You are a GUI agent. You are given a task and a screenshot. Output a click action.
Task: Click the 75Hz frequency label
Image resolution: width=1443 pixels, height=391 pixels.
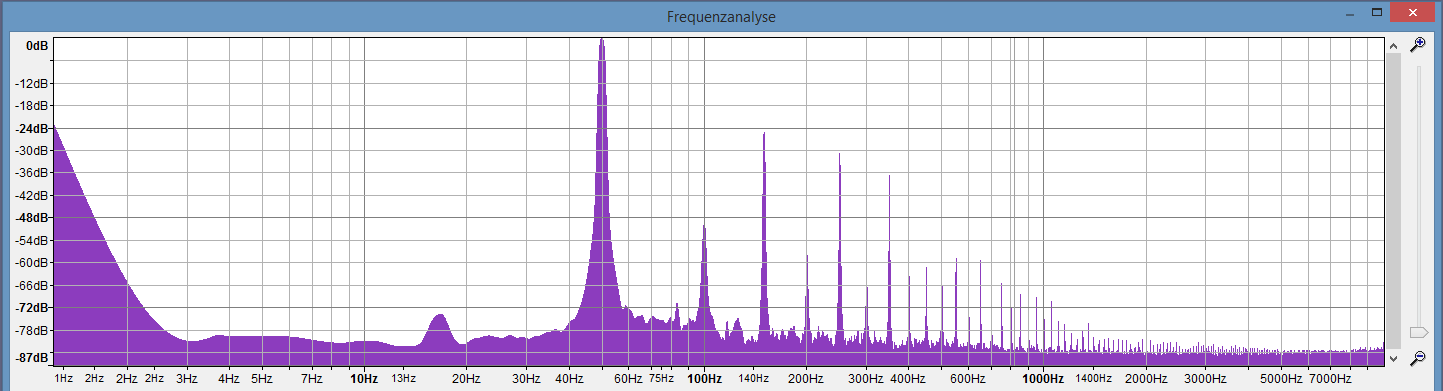(661, 379)
